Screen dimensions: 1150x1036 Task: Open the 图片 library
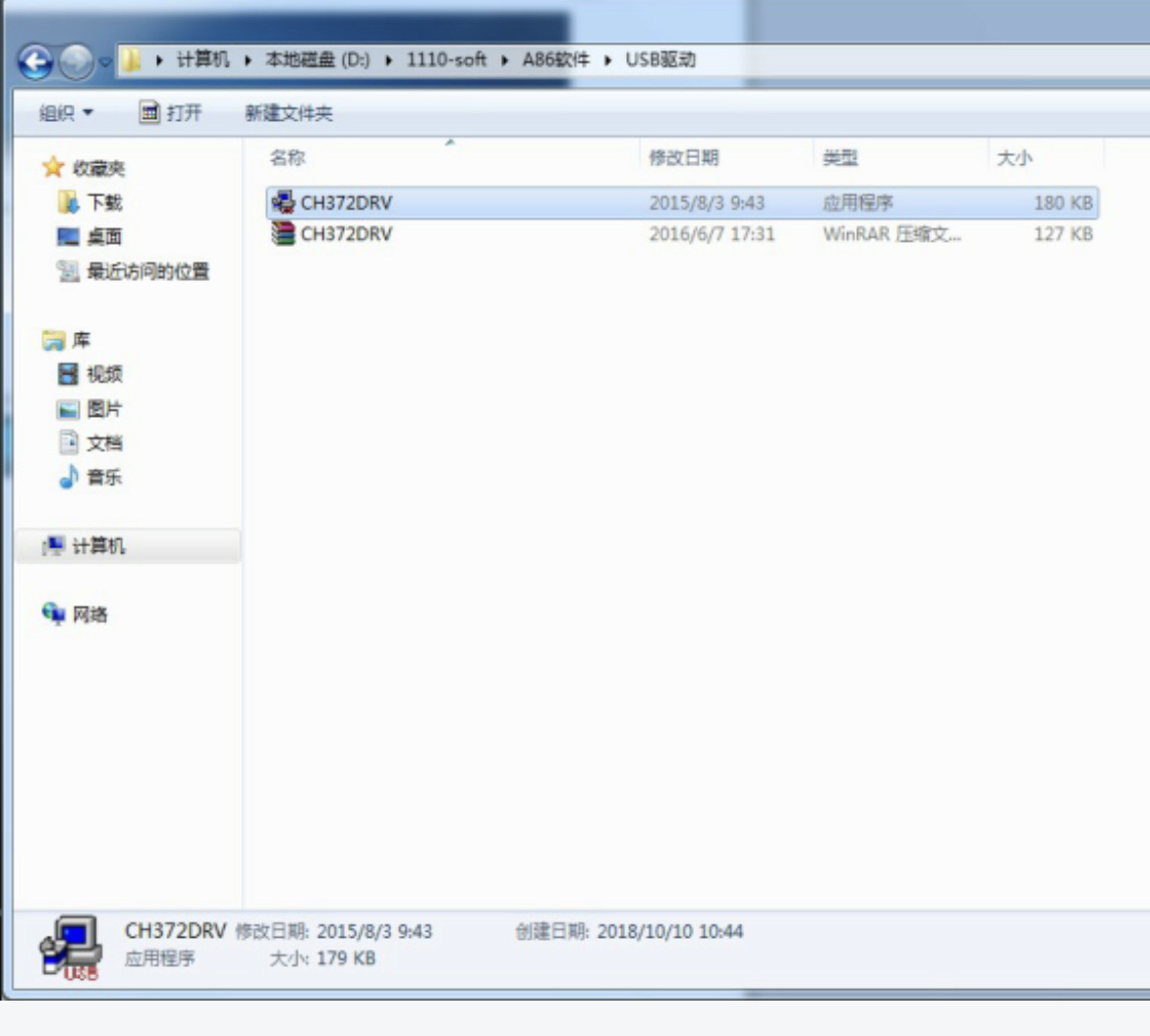tap(104, 408)
